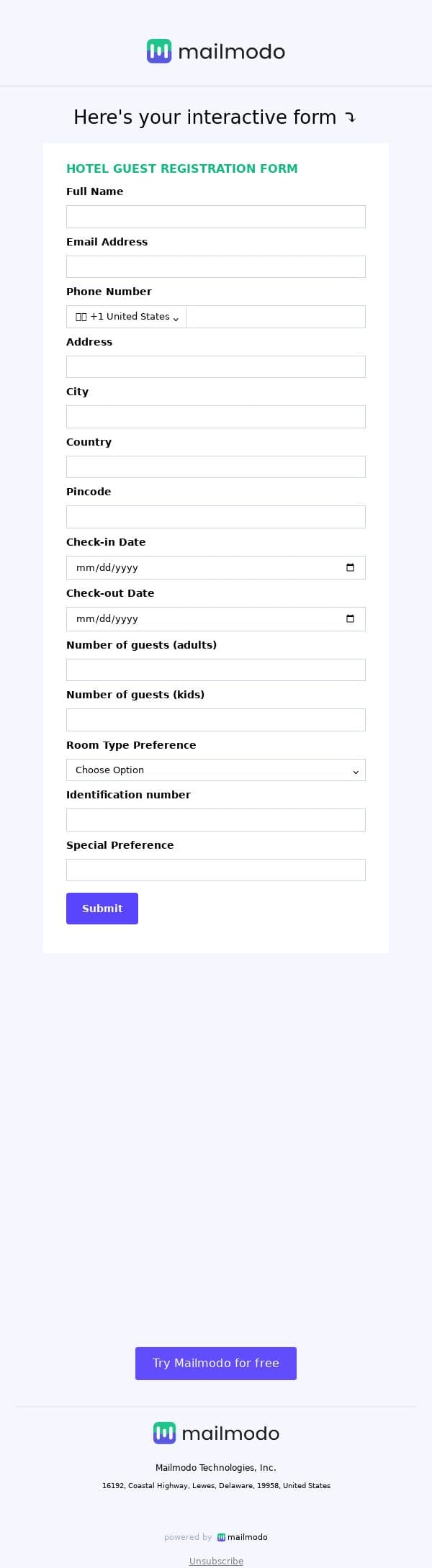The image size is (432, 1568).
Task: Click the Country input field
Action: pyautogui.click(x=216, y=467)
